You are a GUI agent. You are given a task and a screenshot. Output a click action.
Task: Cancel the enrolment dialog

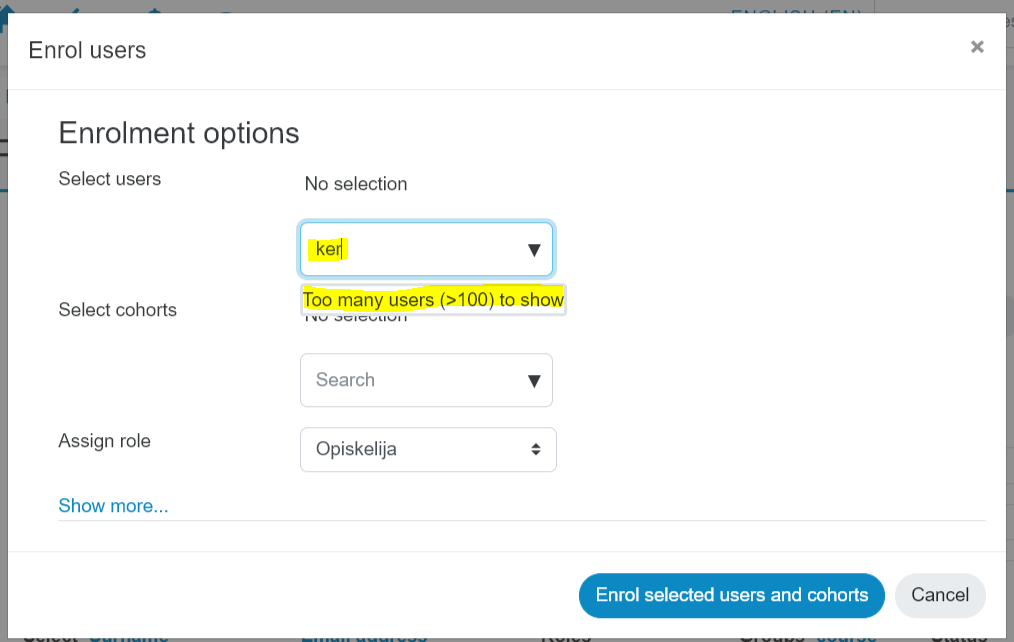tap(940, 595)
